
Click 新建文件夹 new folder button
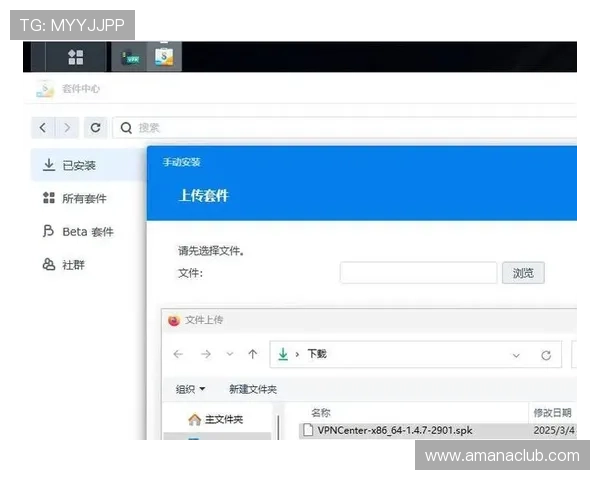253,389
